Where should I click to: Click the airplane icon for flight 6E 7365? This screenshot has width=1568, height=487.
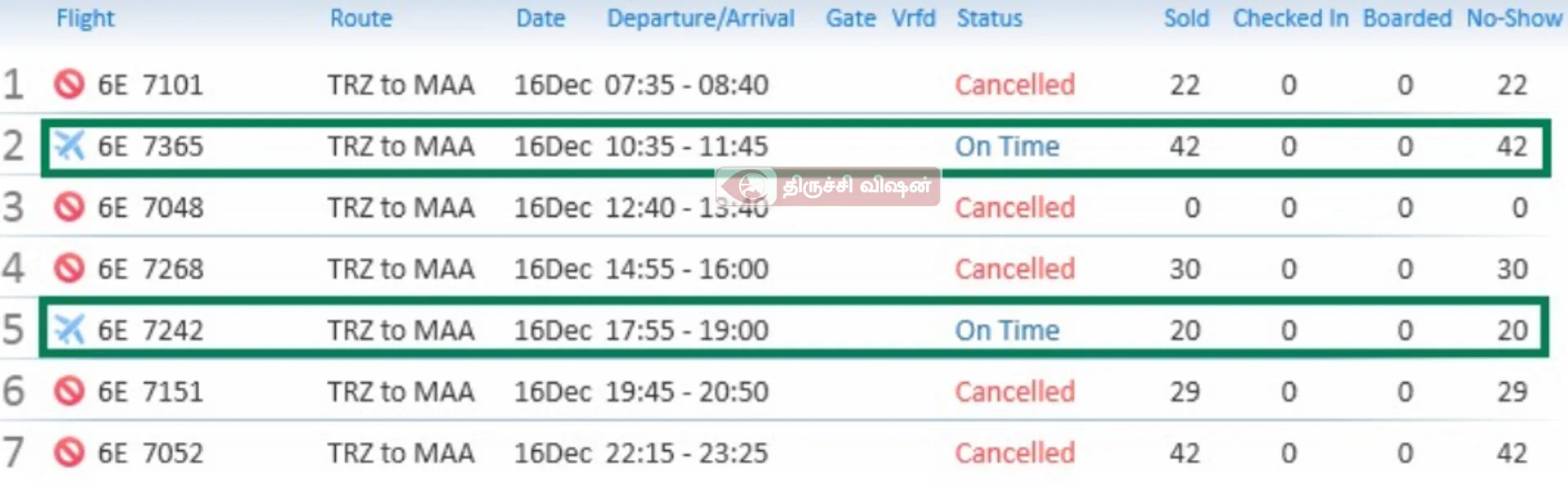(69, 146)
